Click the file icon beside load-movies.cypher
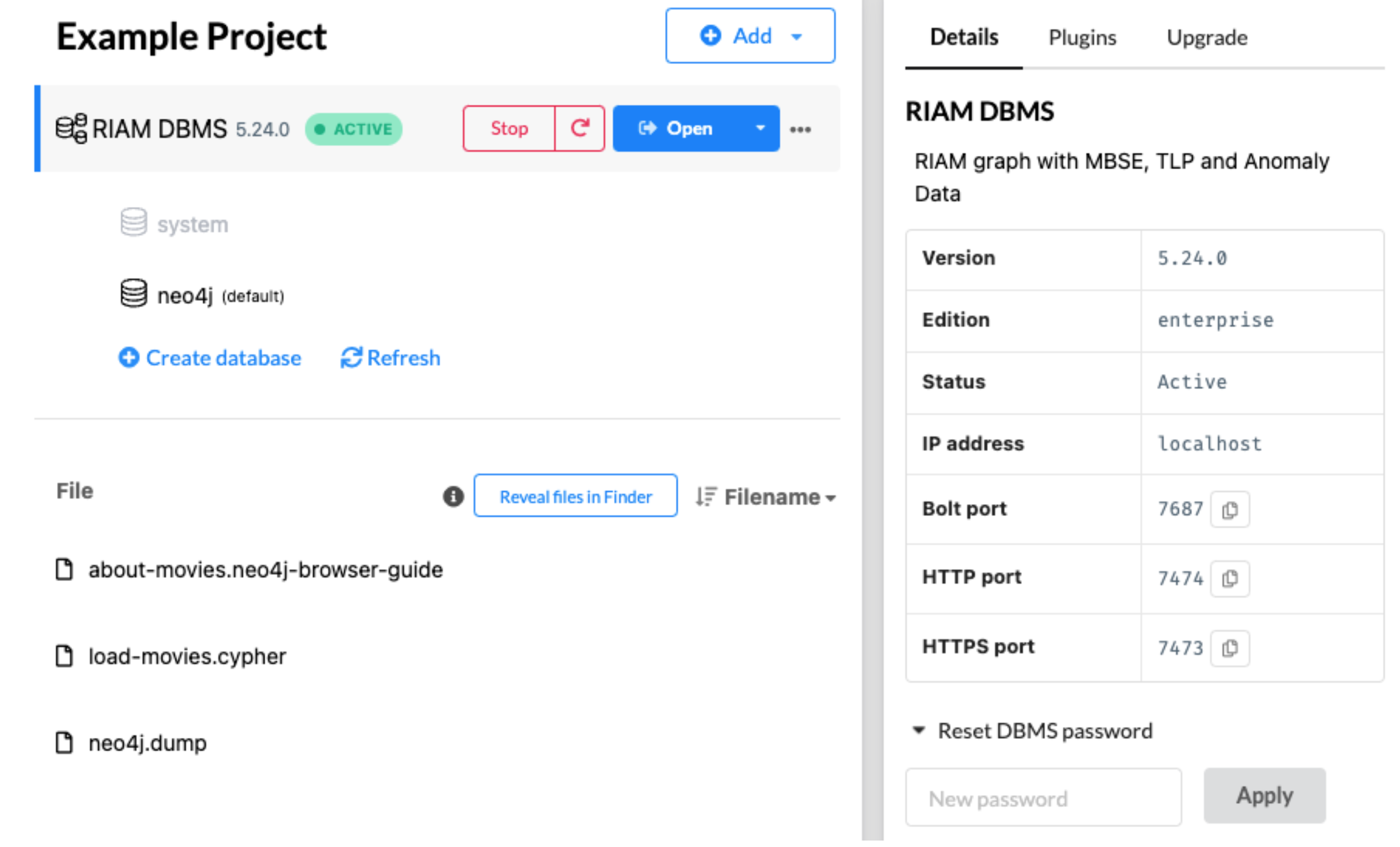 point(64,656)
